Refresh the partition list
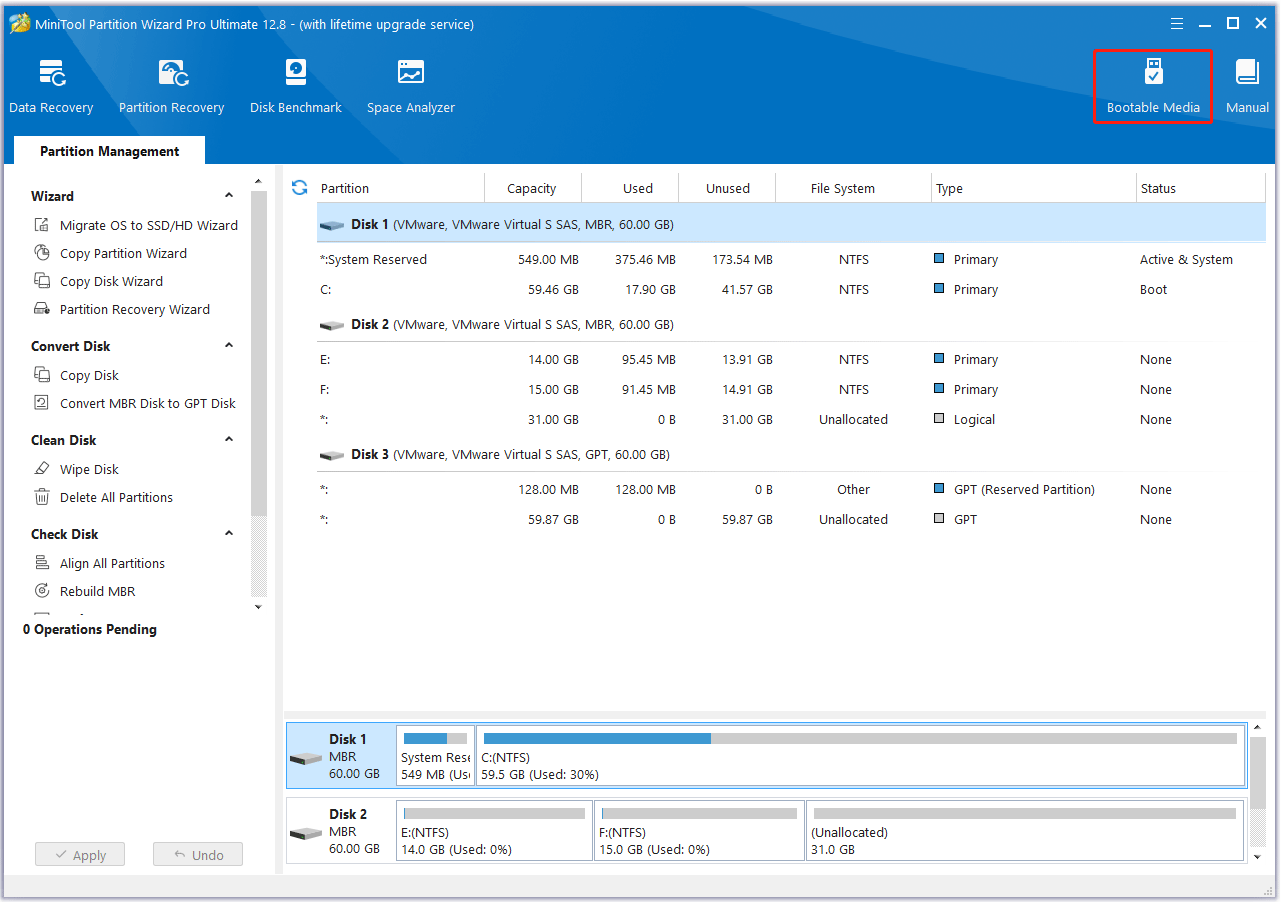 (299, 187)
